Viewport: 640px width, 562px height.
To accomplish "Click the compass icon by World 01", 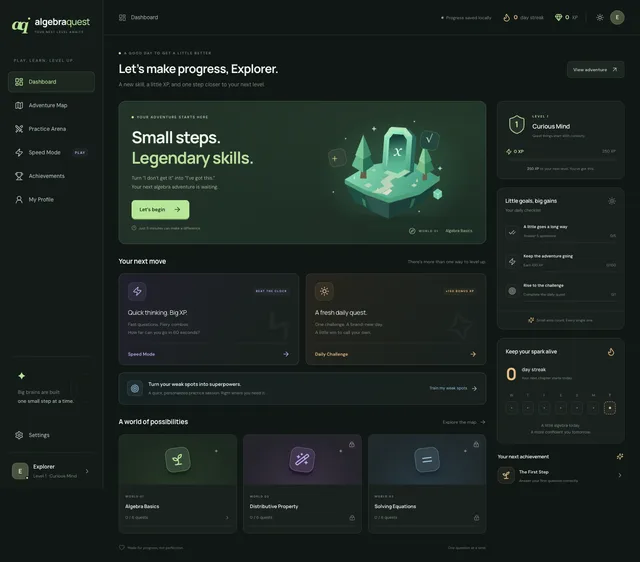I will pos(412,231).
